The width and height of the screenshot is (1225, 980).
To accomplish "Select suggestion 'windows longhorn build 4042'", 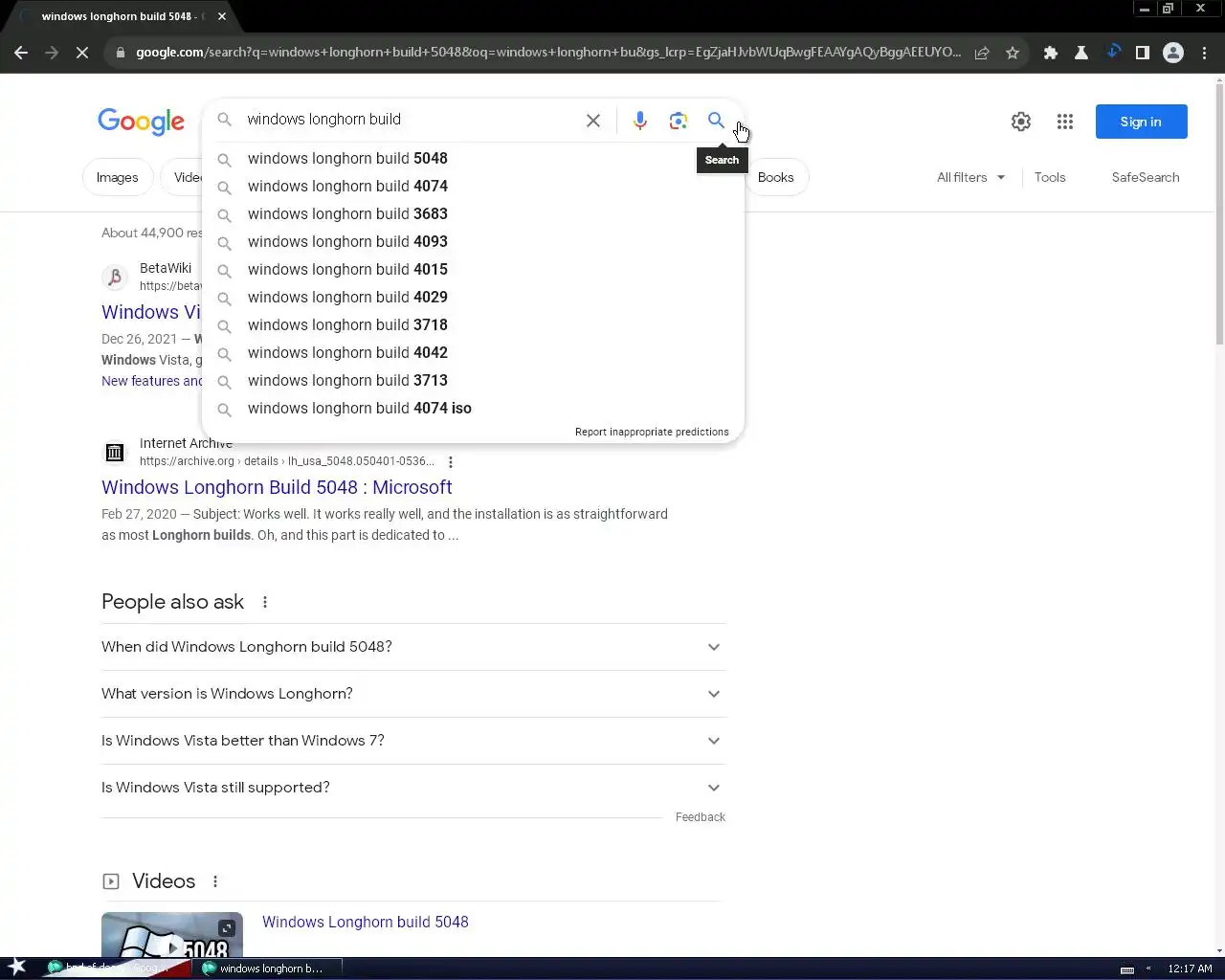I will click(x=473, y=353).
